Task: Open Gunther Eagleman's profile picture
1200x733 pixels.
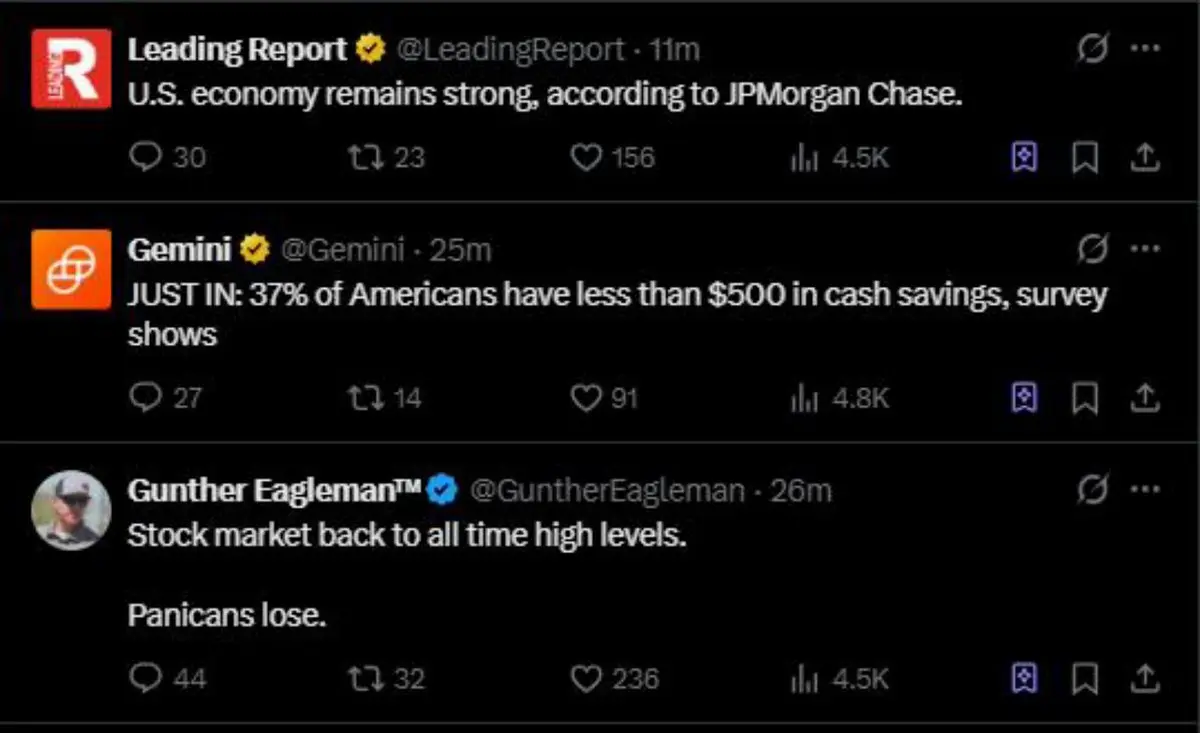Action: pyautogui.click(x=71, y=510)
